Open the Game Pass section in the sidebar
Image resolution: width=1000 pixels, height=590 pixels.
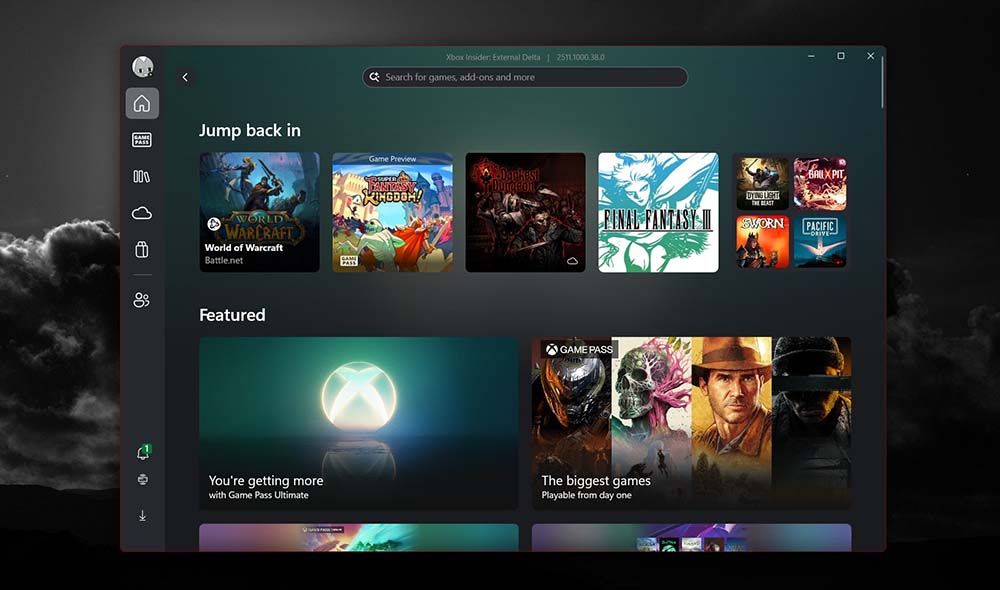pyautogui.click(x=142, y=139)
